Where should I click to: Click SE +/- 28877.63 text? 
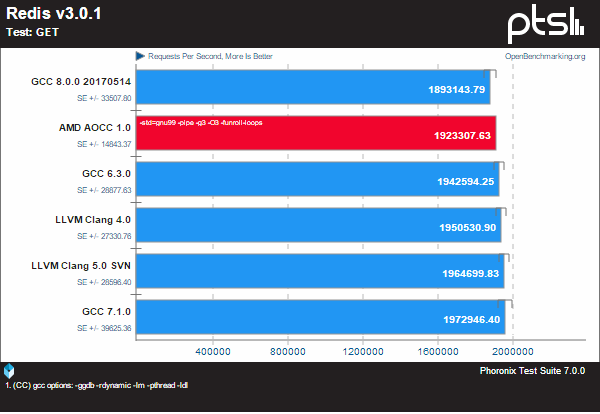tap(104, 190)
